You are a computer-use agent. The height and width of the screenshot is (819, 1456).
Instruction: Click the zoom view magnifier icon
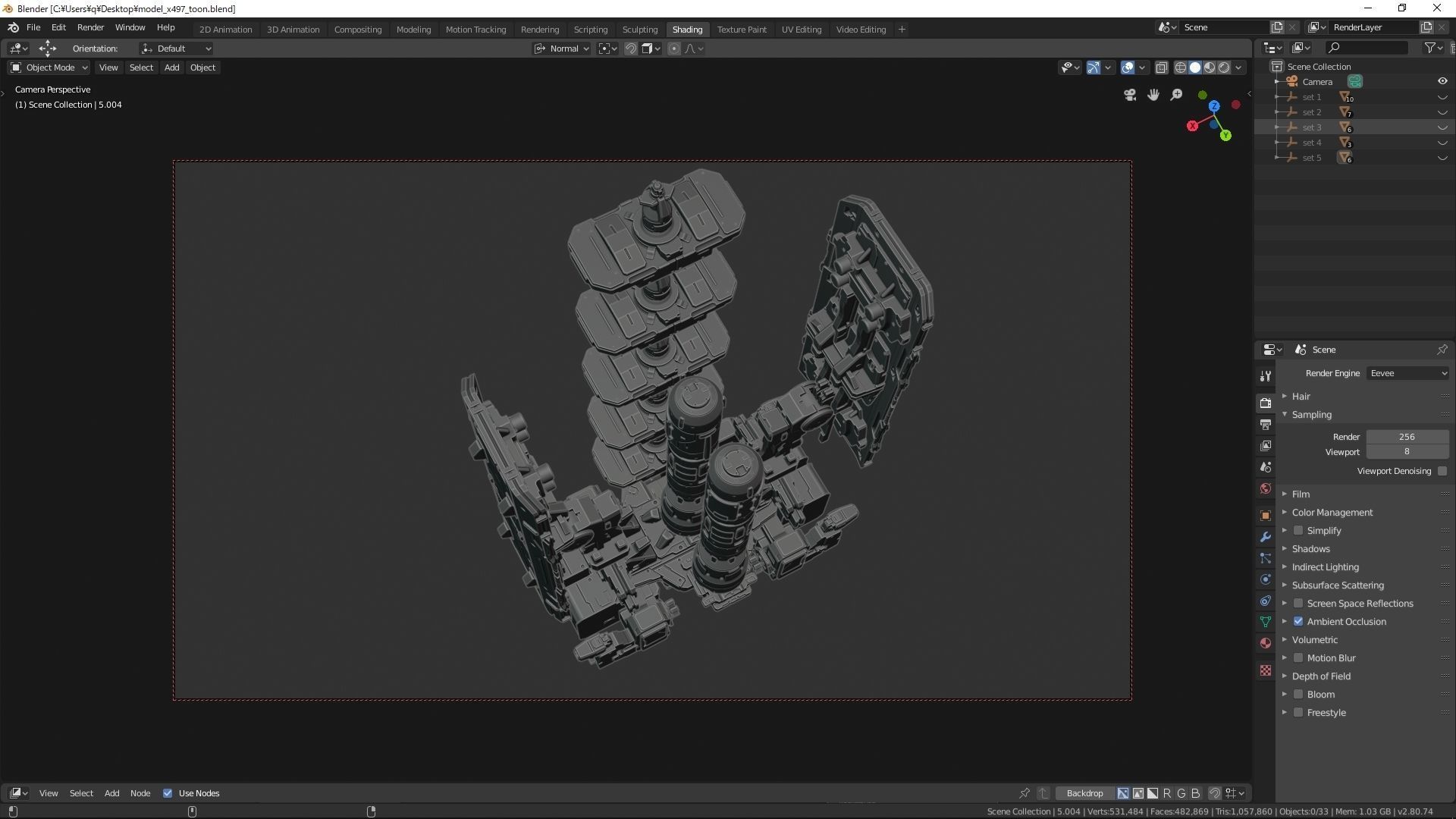click(1176, 95)
